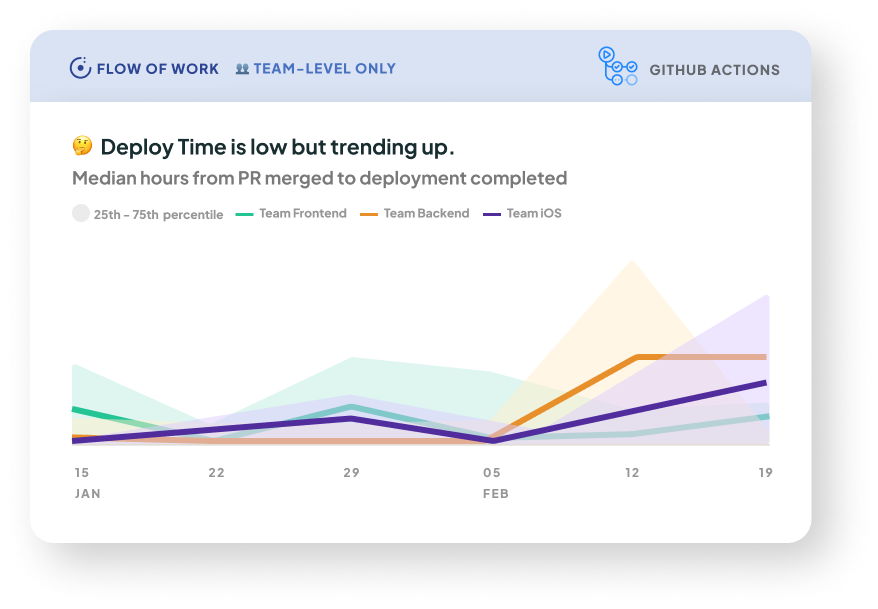Select the 22 date axis marker
This screenshot has width=878, height=609.
[216, 473]
